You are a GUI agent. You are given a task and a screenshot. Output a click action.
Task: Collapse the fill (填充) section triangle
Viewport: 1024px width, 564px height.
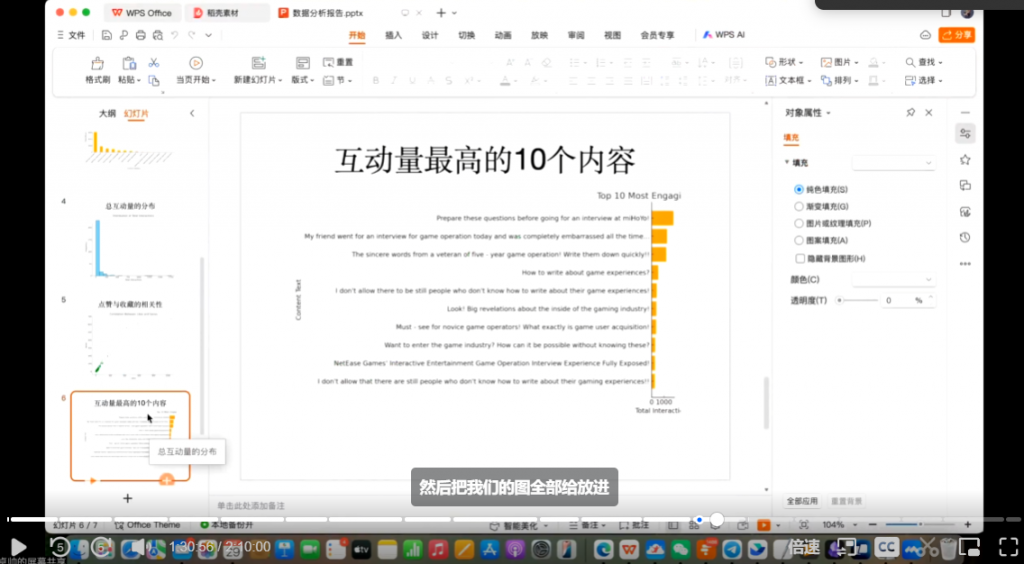pos(787,162)
